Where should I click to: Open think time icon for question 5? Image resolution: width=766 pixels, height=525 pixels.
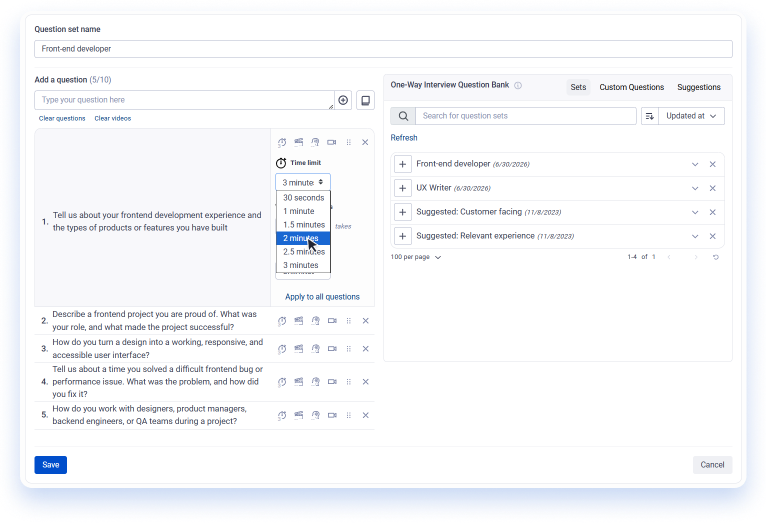316,415
